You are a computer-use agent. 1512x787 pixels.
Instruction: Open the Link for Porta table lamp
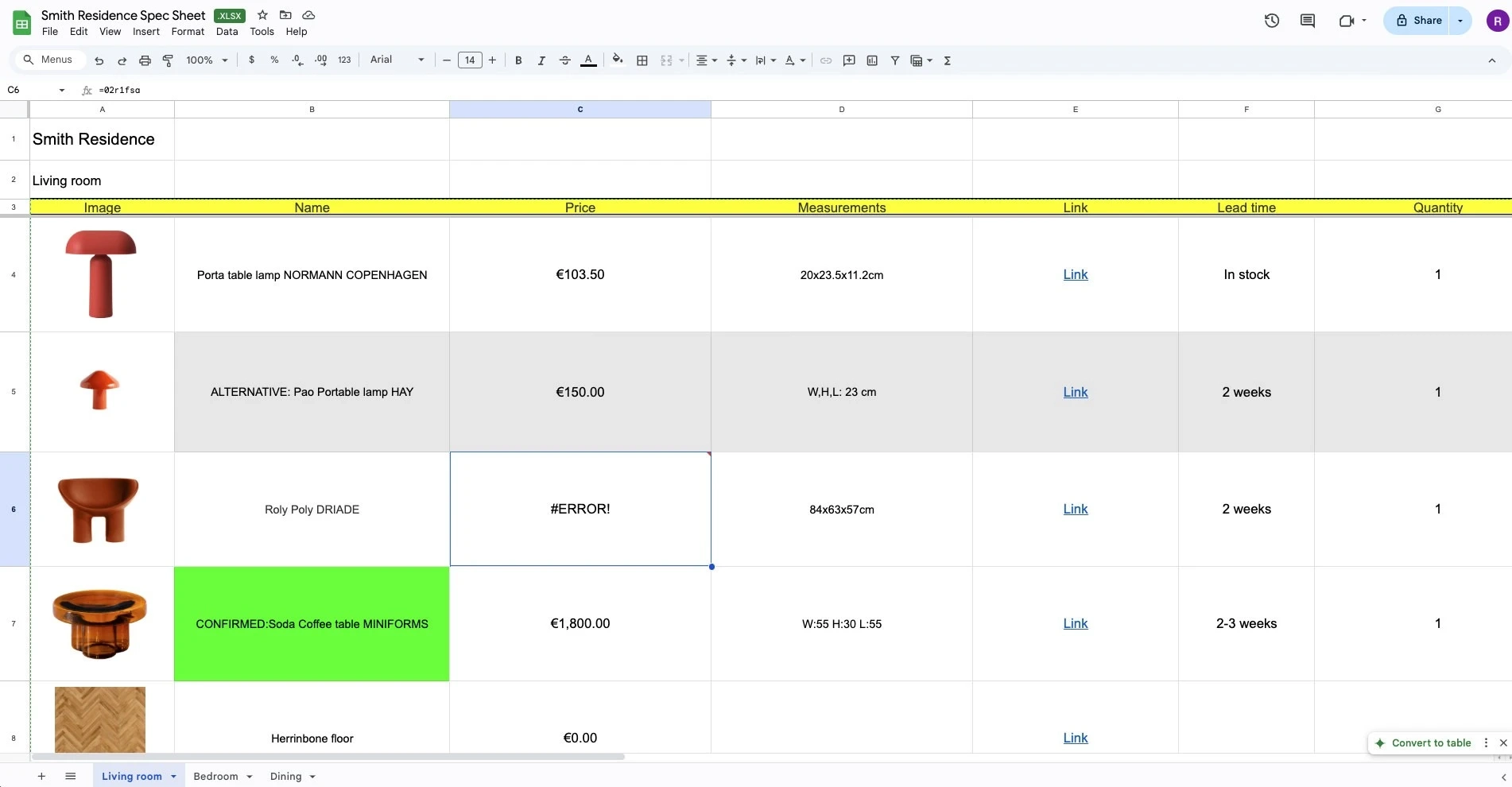1076,274
